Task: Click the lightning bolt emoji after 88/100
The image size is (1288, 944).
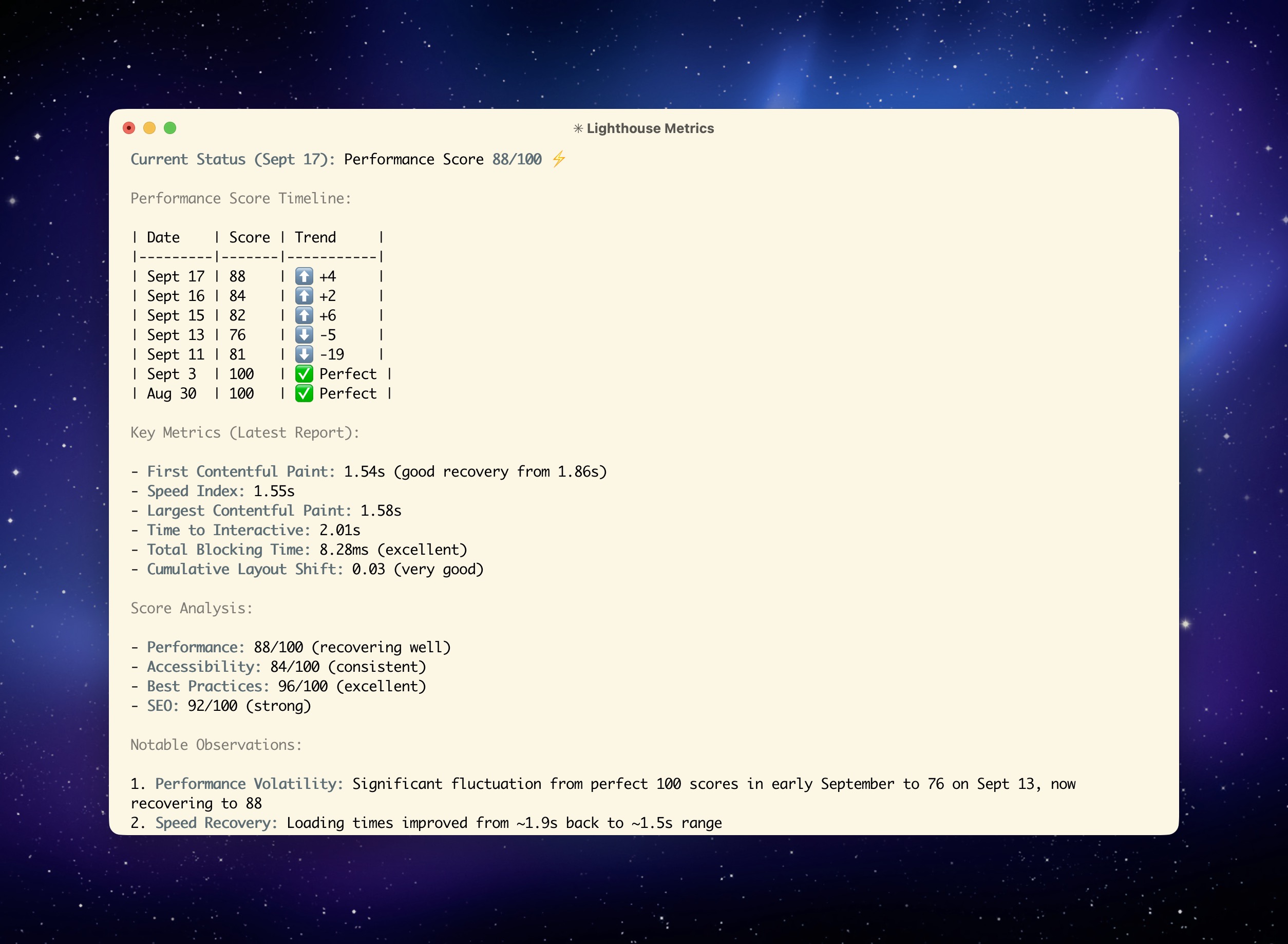Action: tap(559, 159)
